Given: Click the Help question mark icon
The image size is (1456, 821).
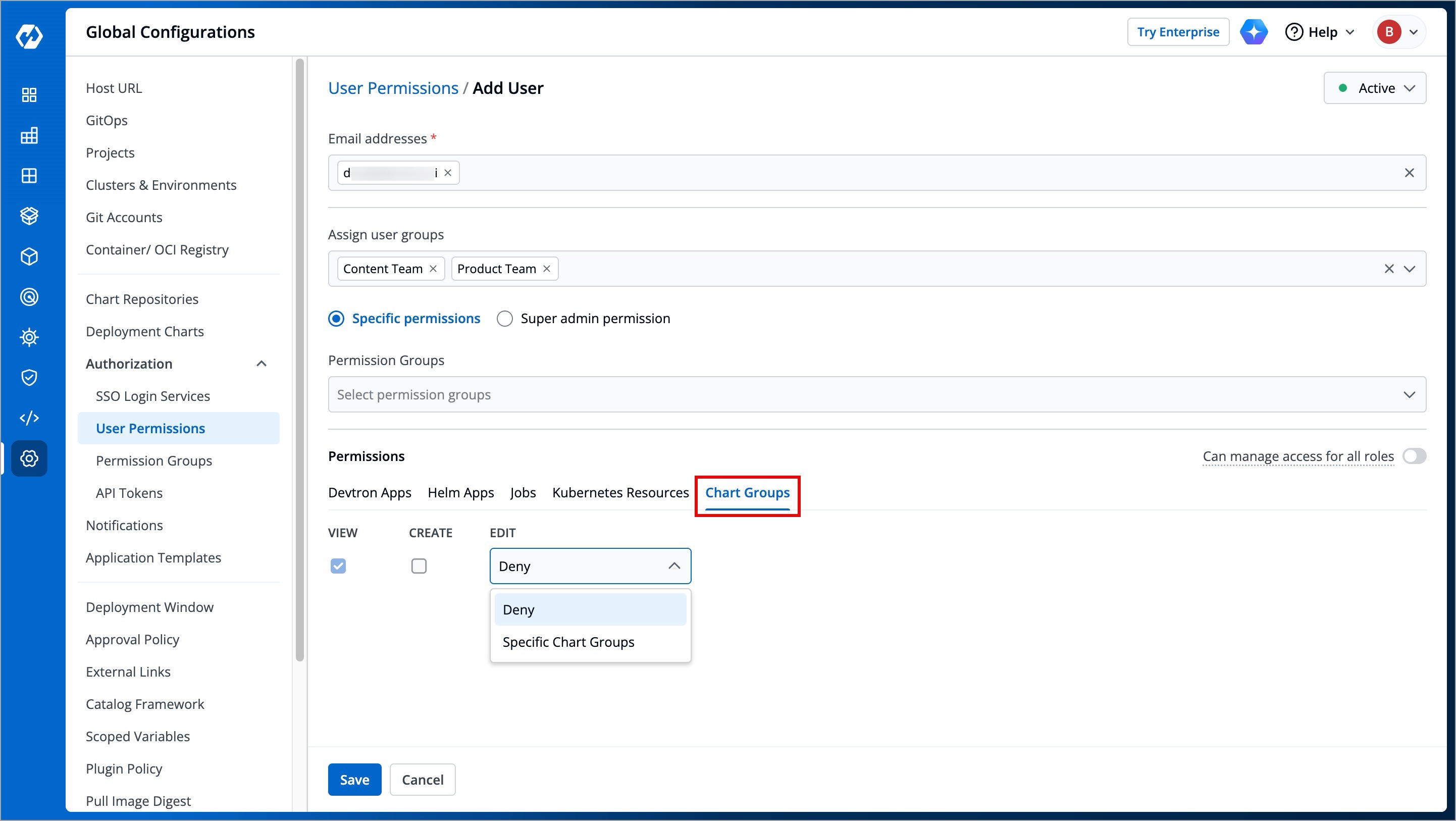Looking at the screenshot, I should click(1294, 32).
